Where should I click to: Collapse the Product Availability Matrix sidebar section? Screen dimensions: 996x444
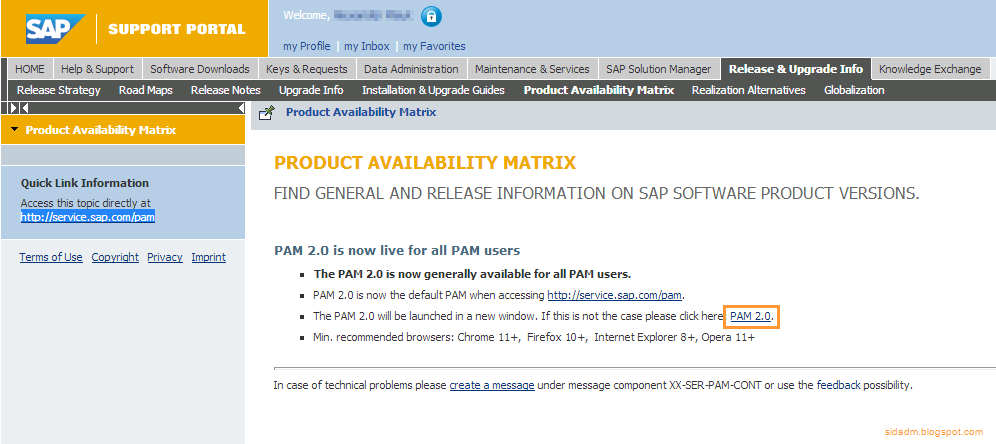15,130
